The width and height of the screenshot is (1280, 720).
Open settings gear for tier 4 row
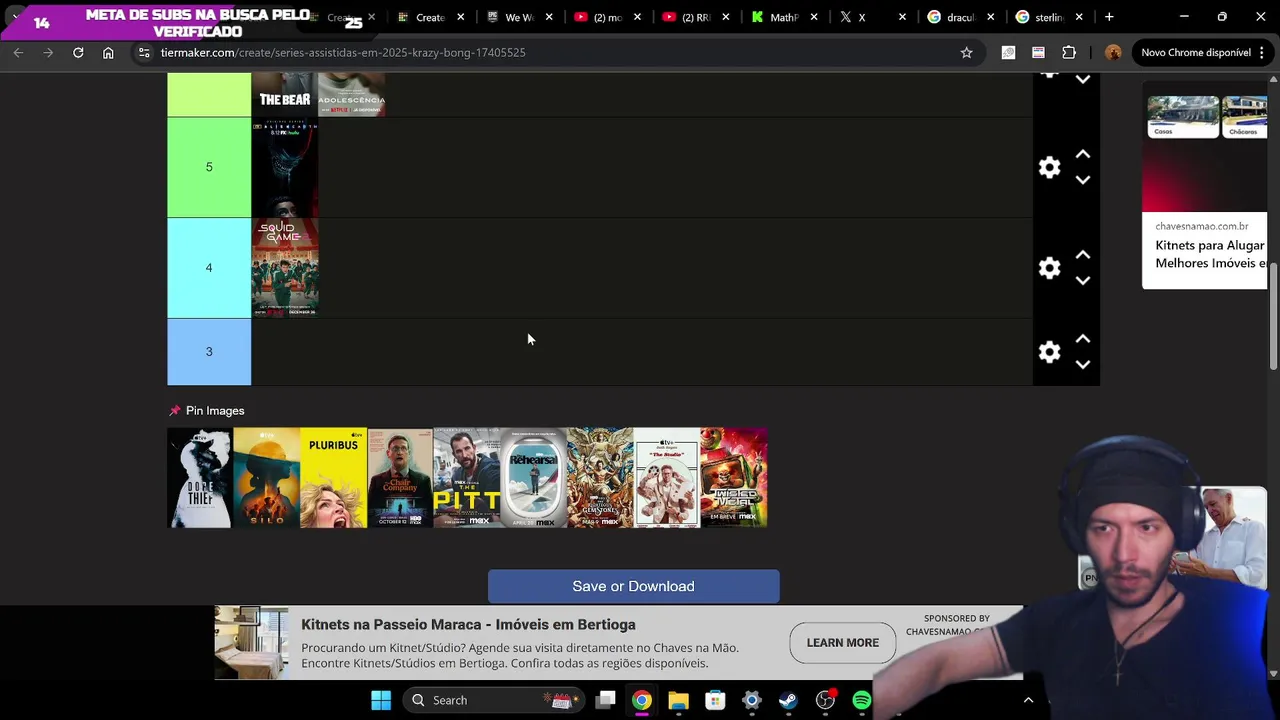pos(1049,268)
